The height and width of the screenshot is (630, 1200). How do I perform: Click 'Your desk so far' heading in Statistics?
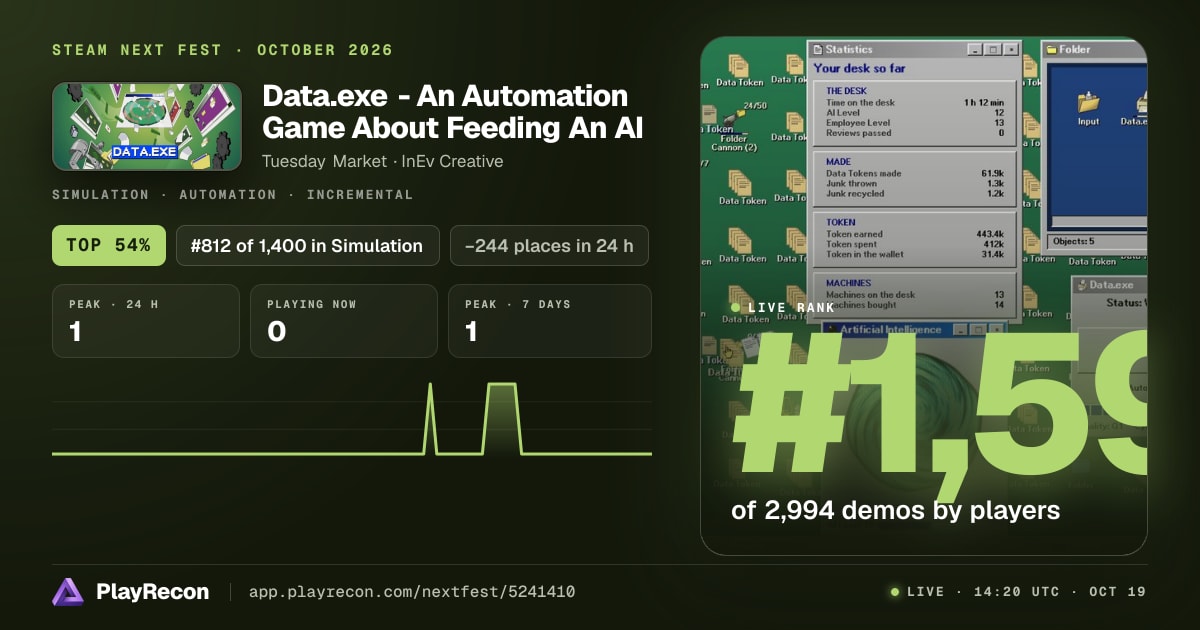click(x=859, y=68)
